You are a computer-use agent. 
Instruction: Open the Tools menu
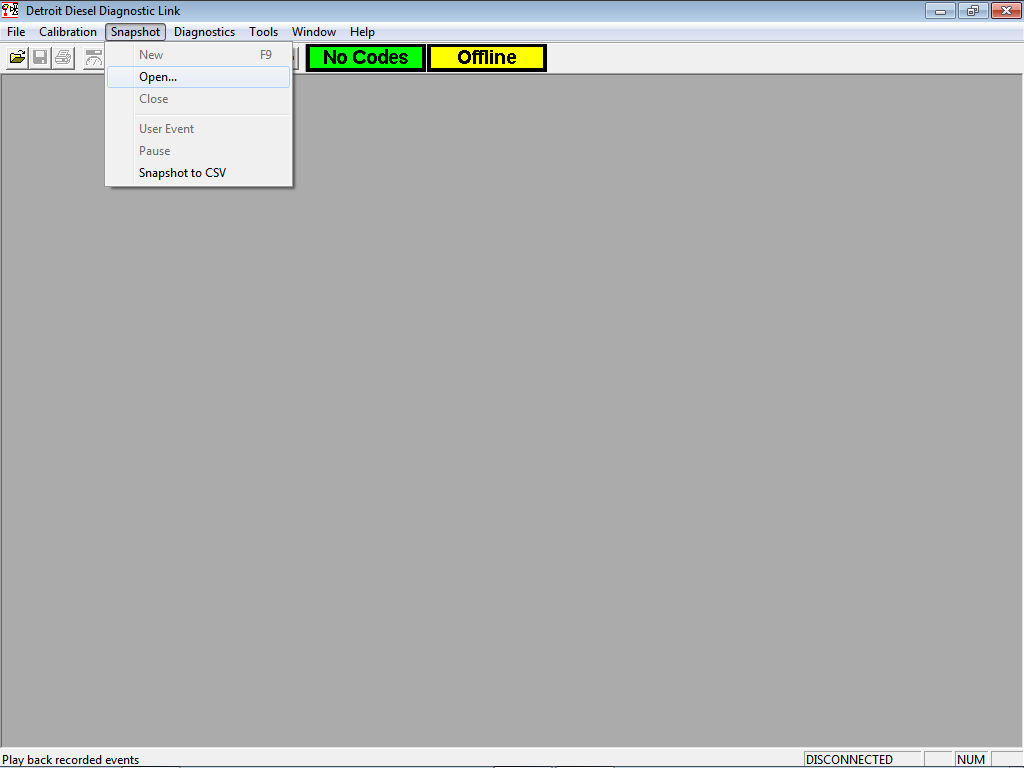[x=263, y=31]
